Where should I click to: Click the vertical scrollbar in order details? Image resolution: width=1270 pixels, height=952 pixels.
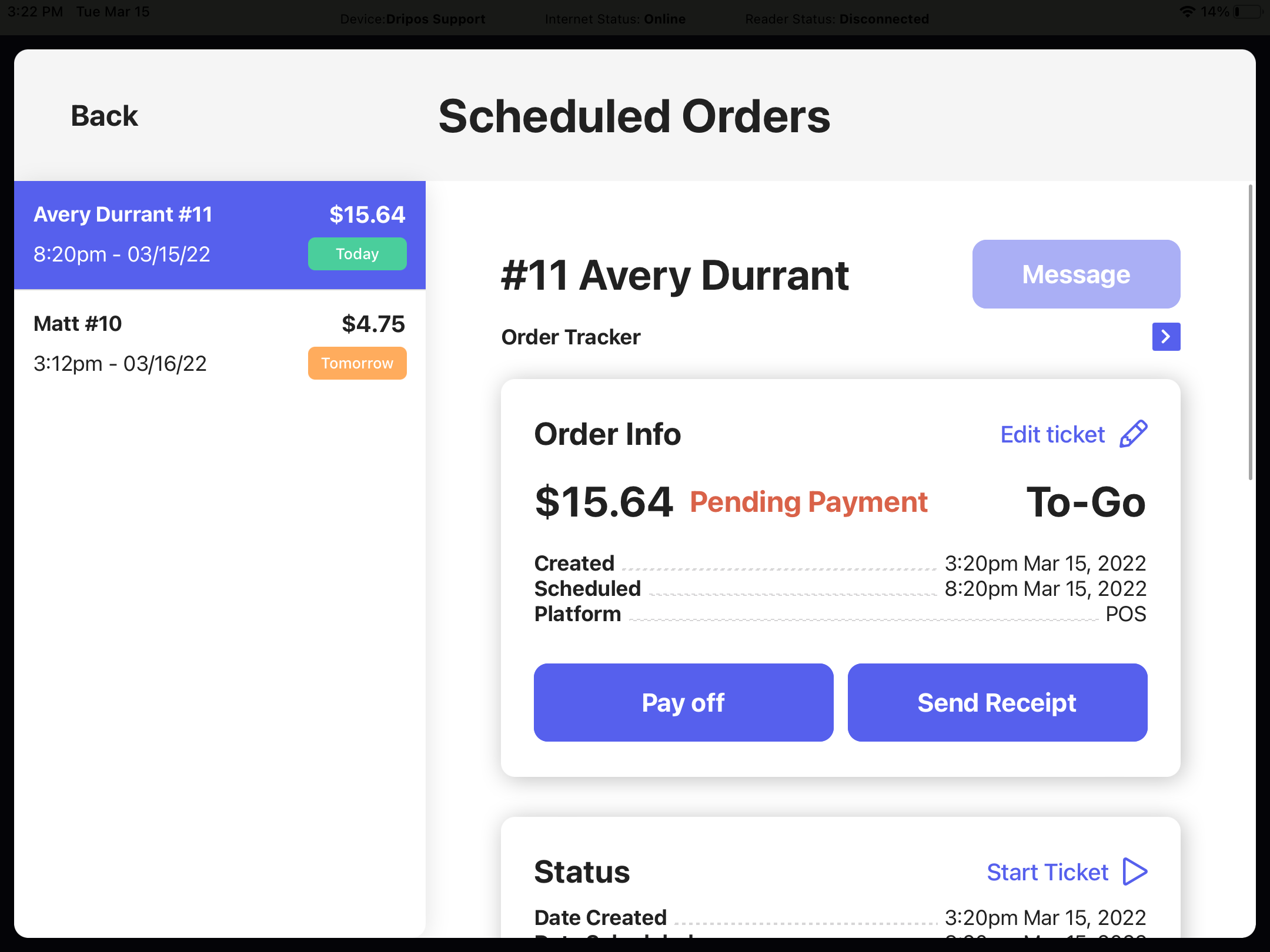1251,332
